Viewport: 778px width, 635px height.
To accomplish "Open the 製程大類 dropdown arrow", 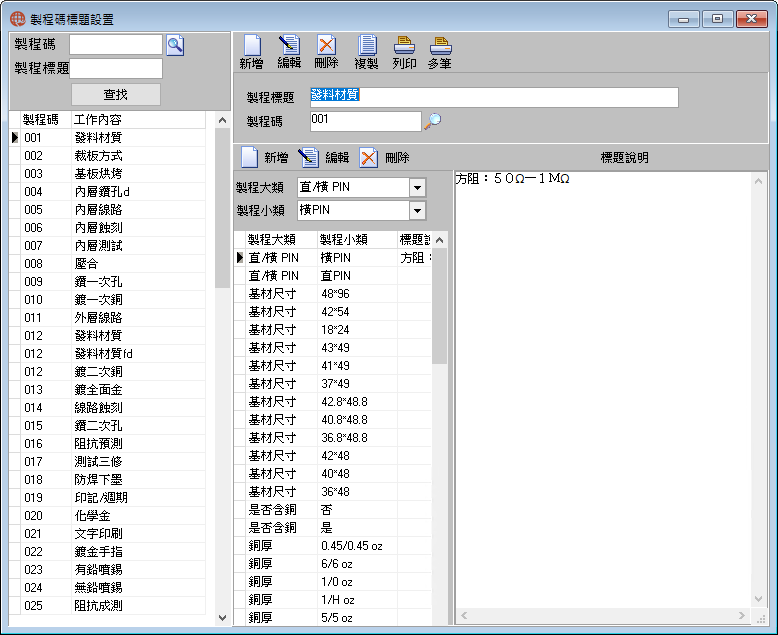I will (x=417, y=188).
